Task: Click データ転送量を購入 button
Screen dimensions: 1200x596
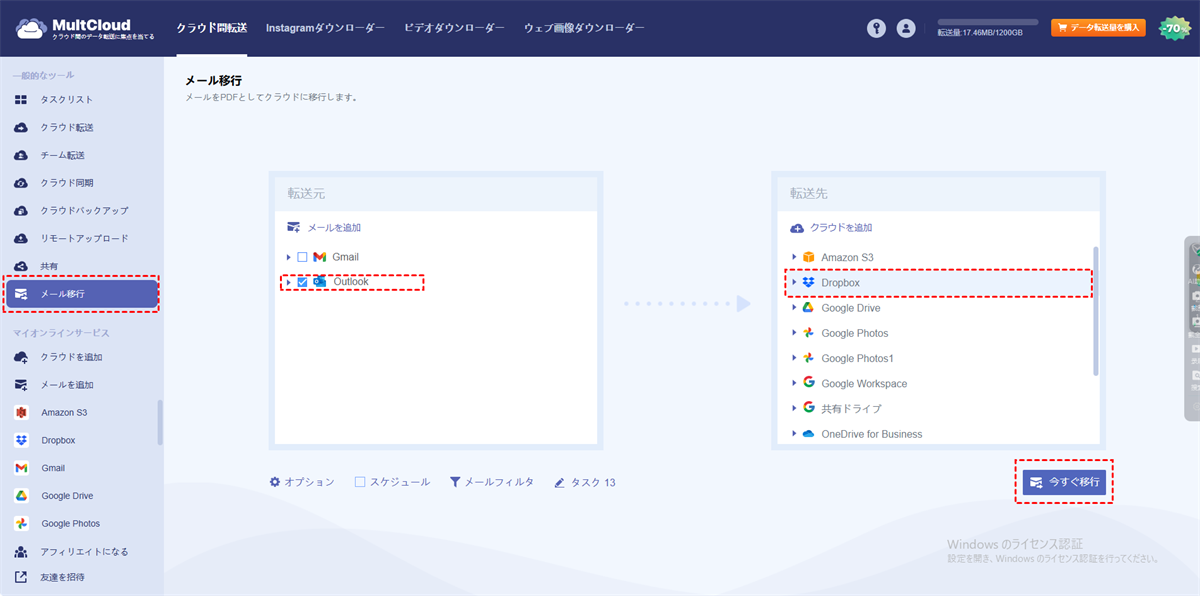Action: pos(1098,28)
